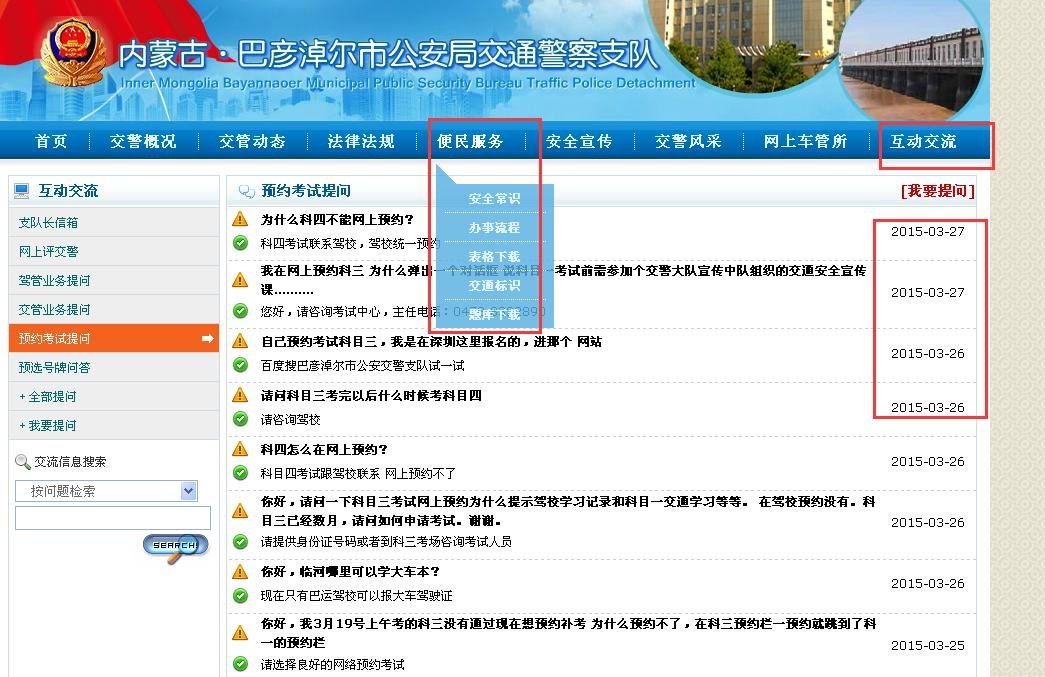Image resolution: width=1045 pixels, height=677 pixels.
Task: Open the 网上车管所 menu
Action: (x=804, y=141)
